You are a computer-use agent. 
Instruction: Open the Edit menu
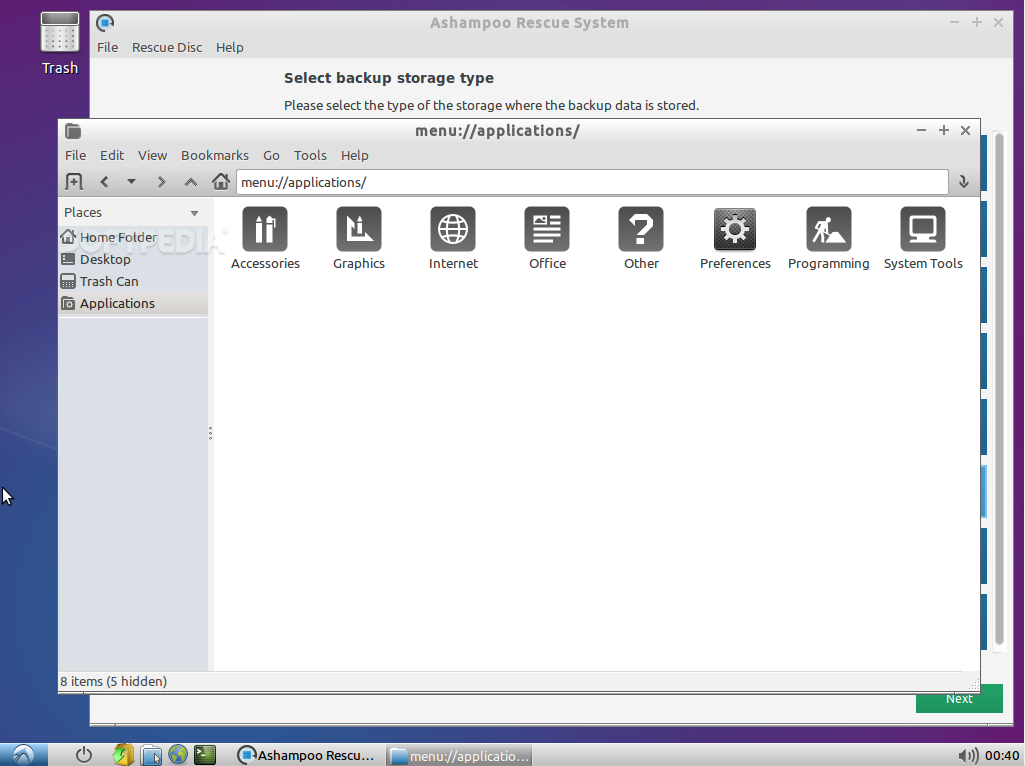[x=112, y=156]
